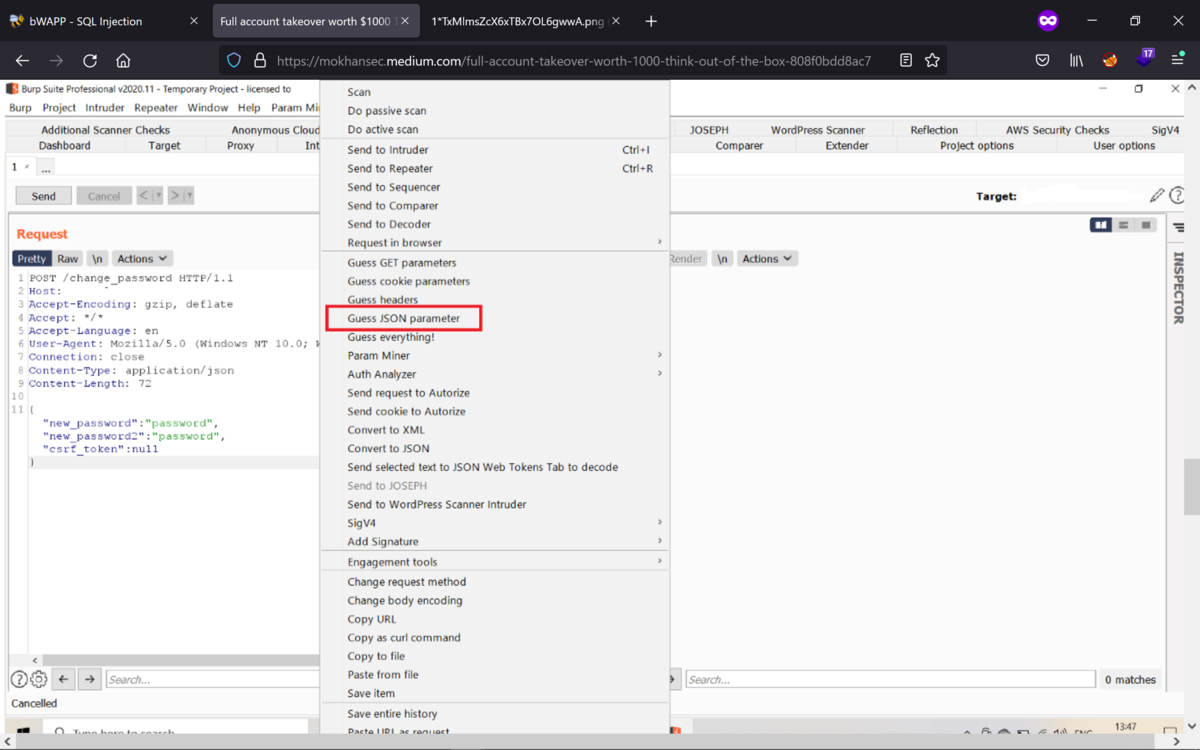Click the Cancel button
1200x750 pixels.
[x=104, y=196]
